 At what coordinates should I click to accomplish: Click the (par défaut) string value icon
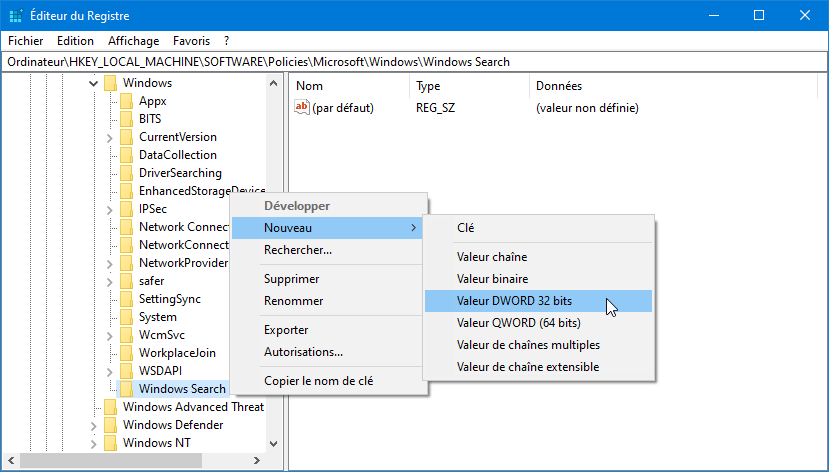pos(302,107)
